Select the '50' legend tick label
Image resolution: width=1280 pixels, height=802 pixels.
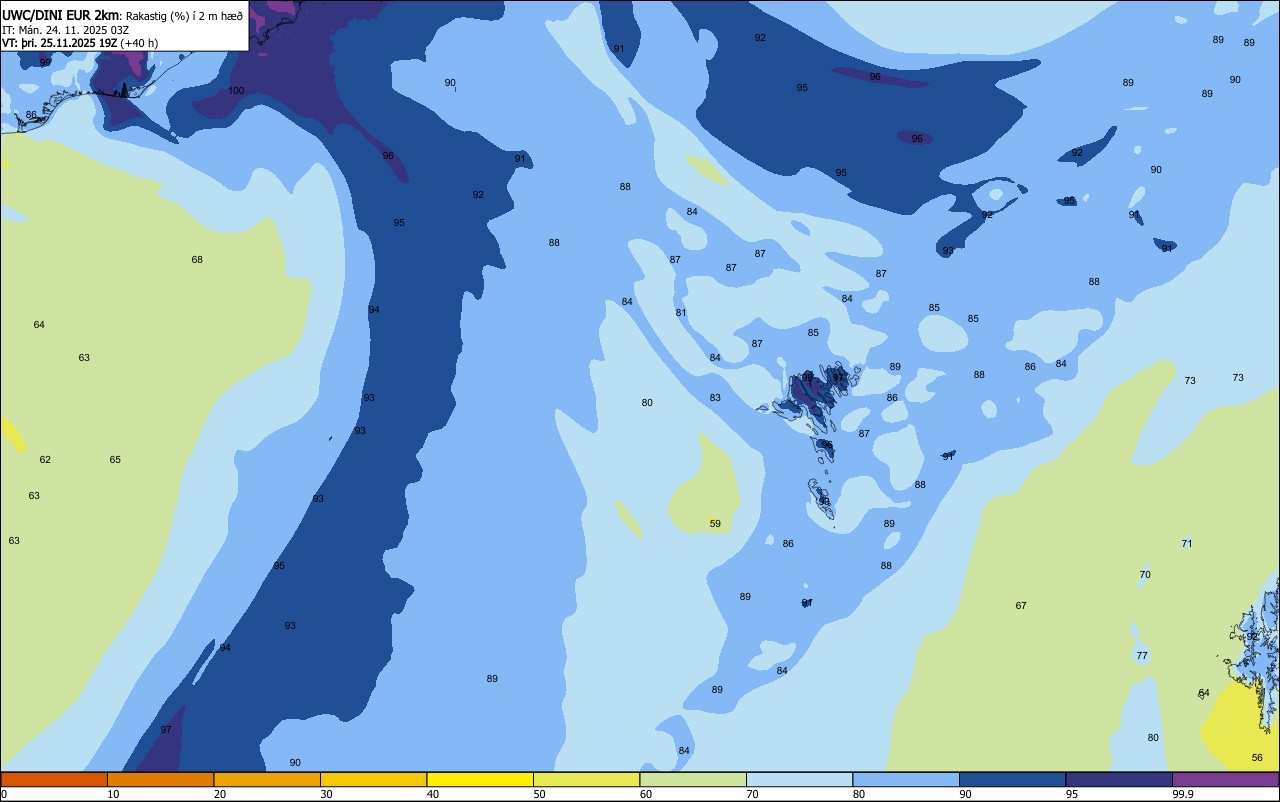(x=539, y=795)
